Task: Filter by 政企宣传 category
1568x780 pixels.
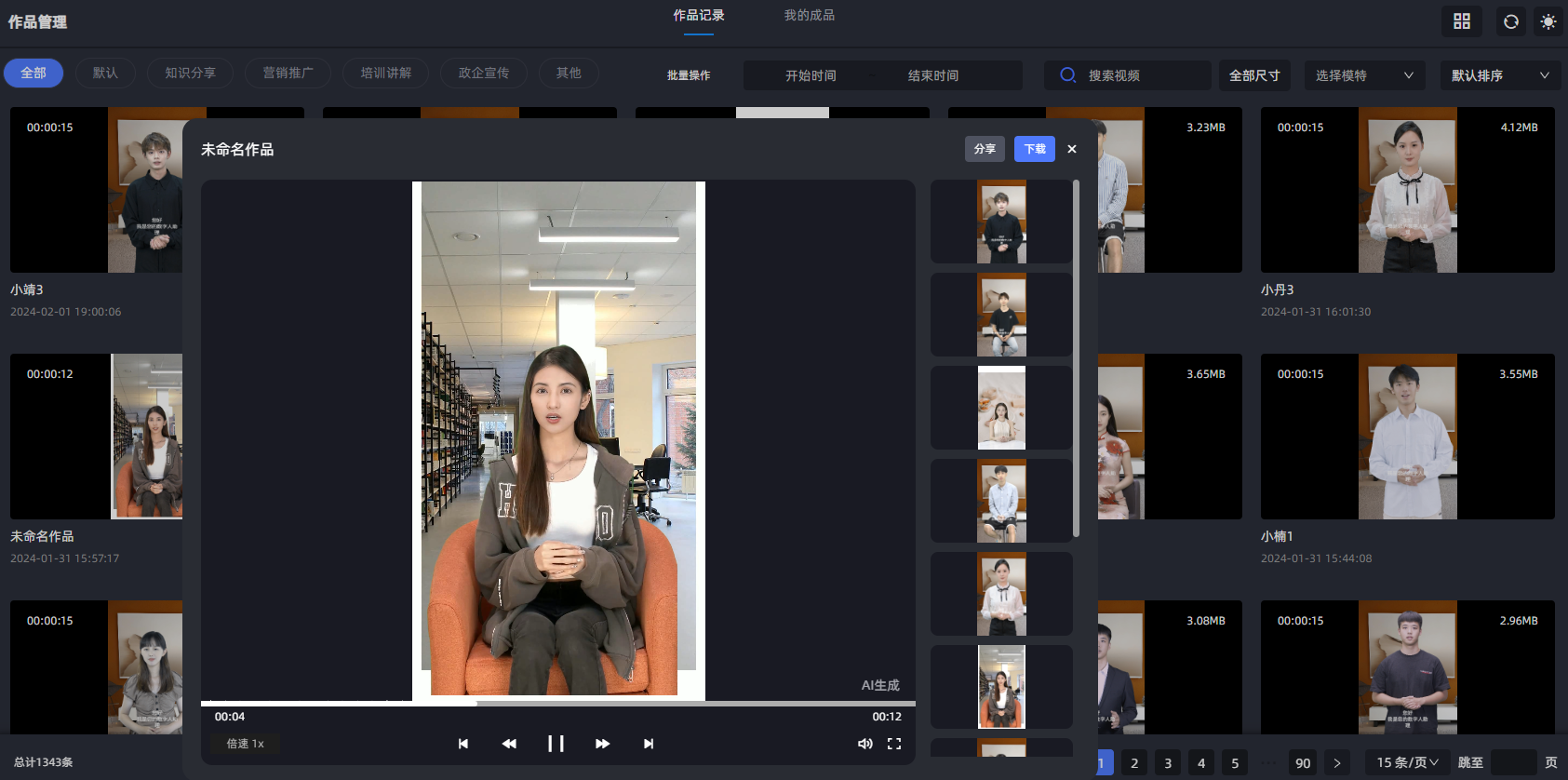Action: 484,73
